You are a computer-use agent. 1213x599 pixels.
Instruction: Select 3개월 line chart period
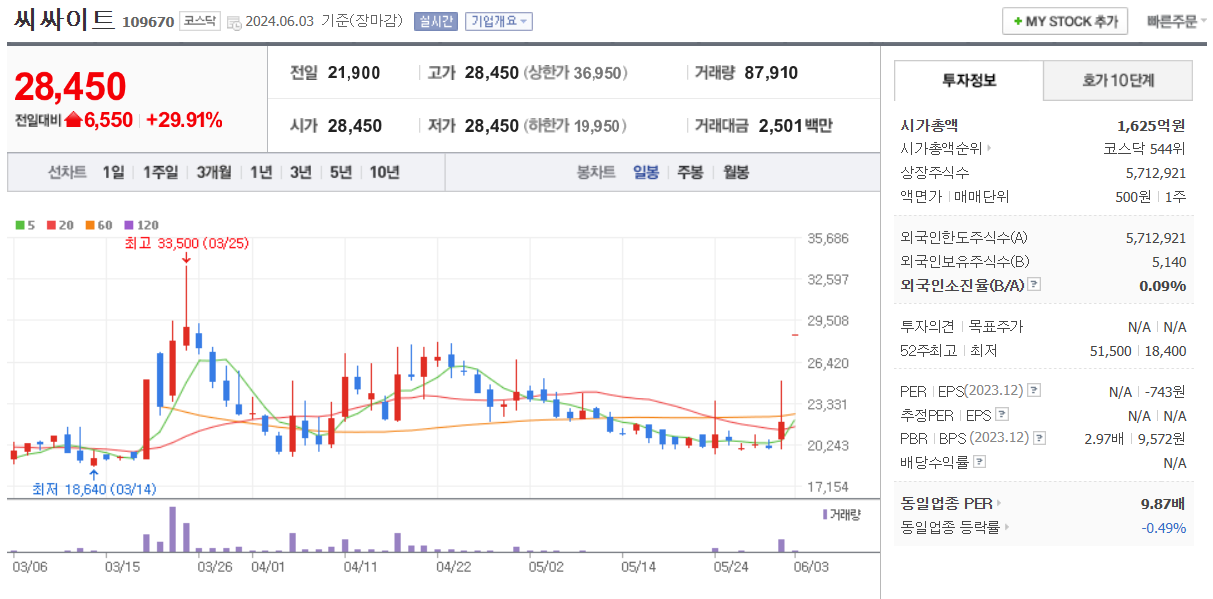pyautogui.click(x=214, y=172)
